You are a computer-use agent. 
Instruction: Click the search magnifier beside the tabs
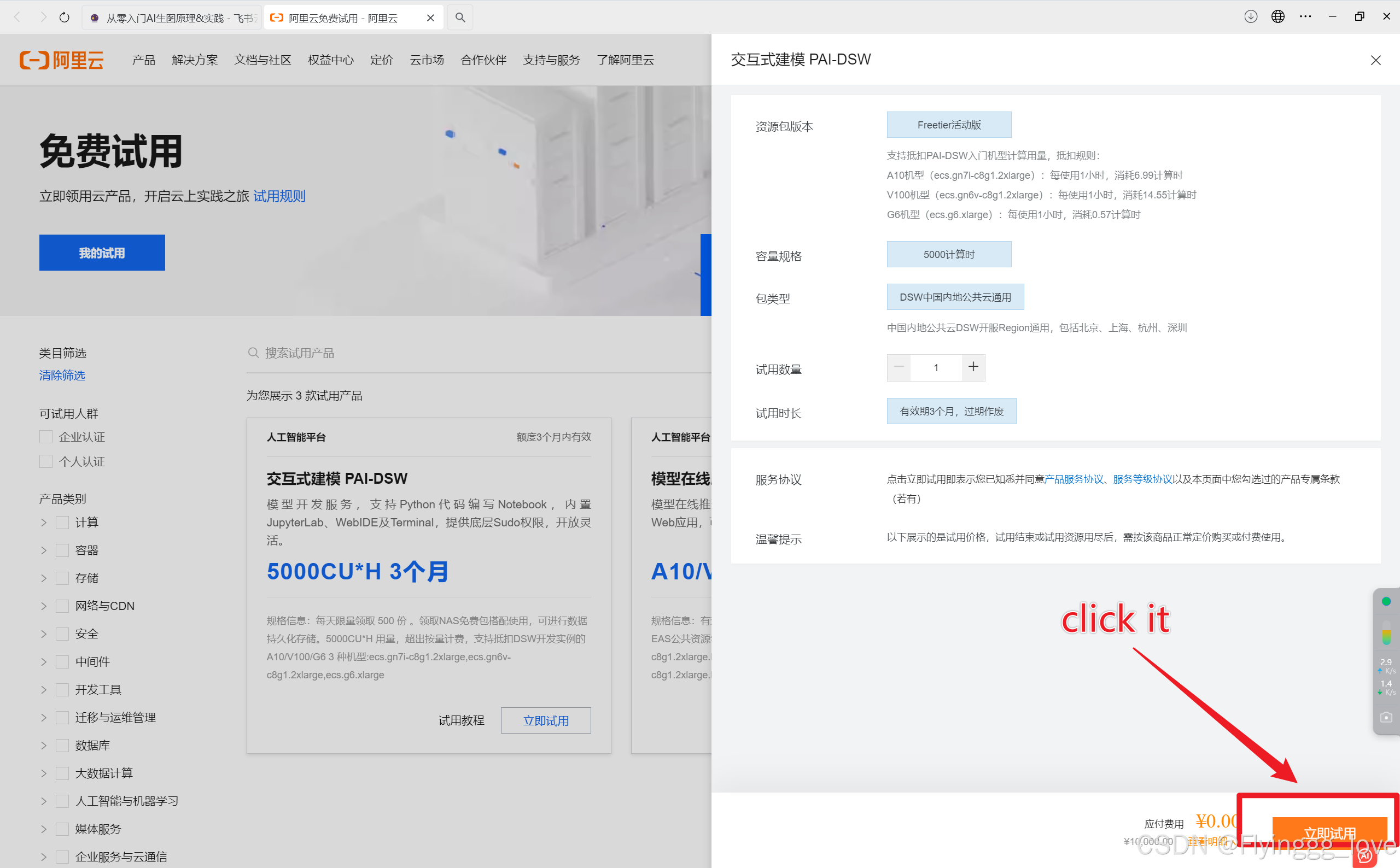[x=460, y=17]
